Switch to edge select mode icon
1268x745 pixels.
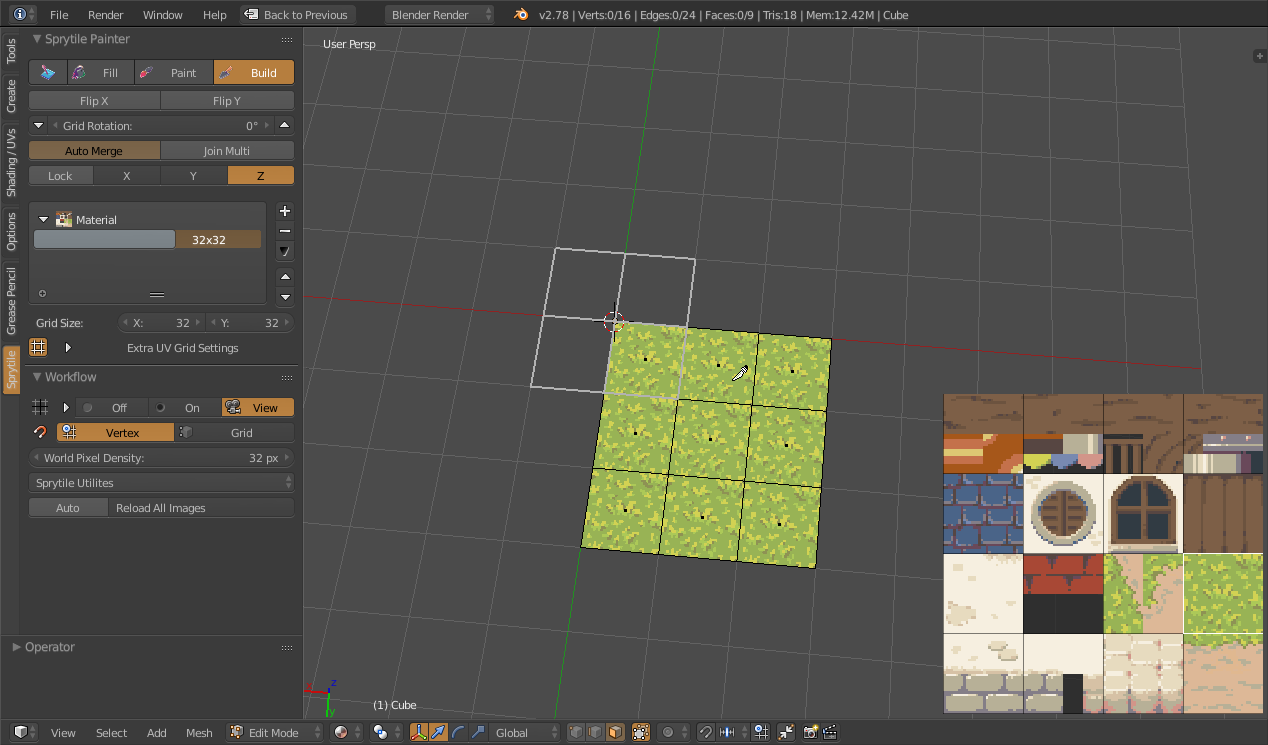click(596, 732)
